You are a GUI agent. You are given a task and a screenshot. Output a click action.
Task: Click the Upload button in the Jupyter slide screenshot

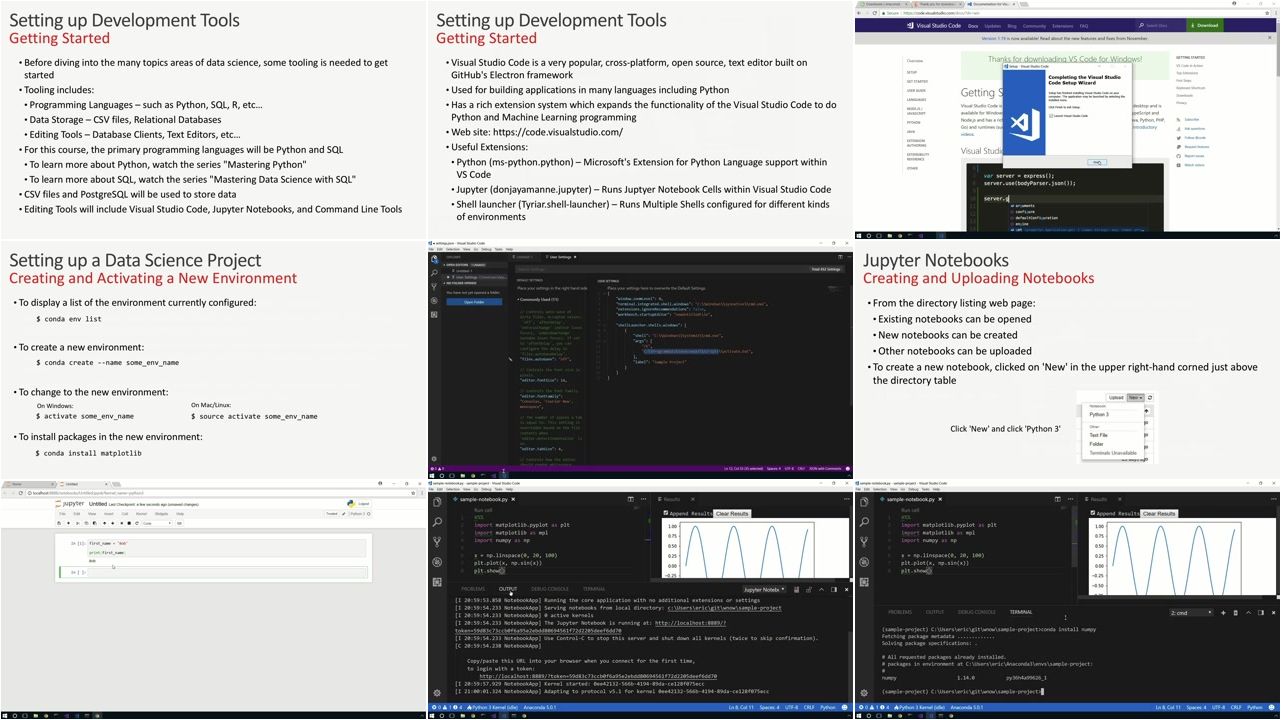(1115, 397)
